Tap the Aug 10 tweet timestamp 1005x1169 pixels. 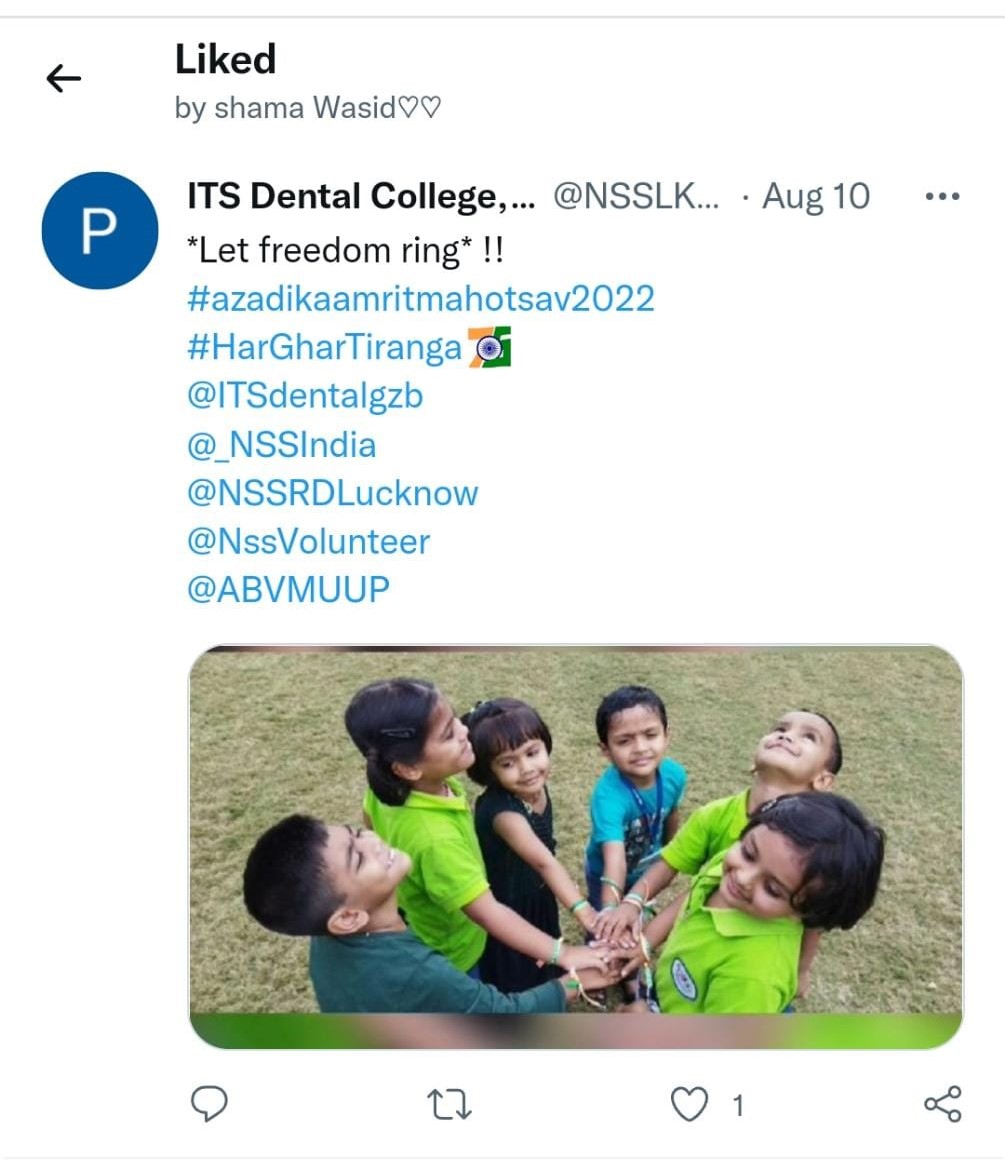(816, 197)
